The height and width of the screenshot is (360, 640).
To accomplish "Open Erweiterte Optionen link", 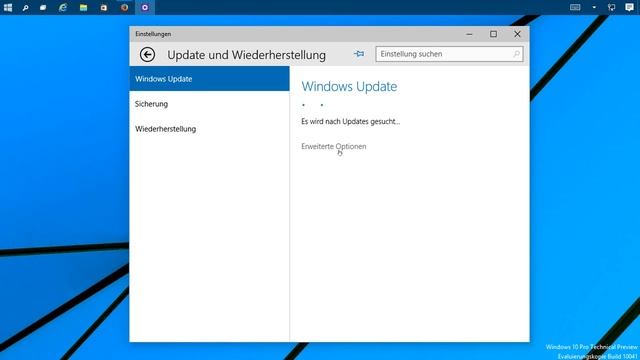I will tap(333, 146).
